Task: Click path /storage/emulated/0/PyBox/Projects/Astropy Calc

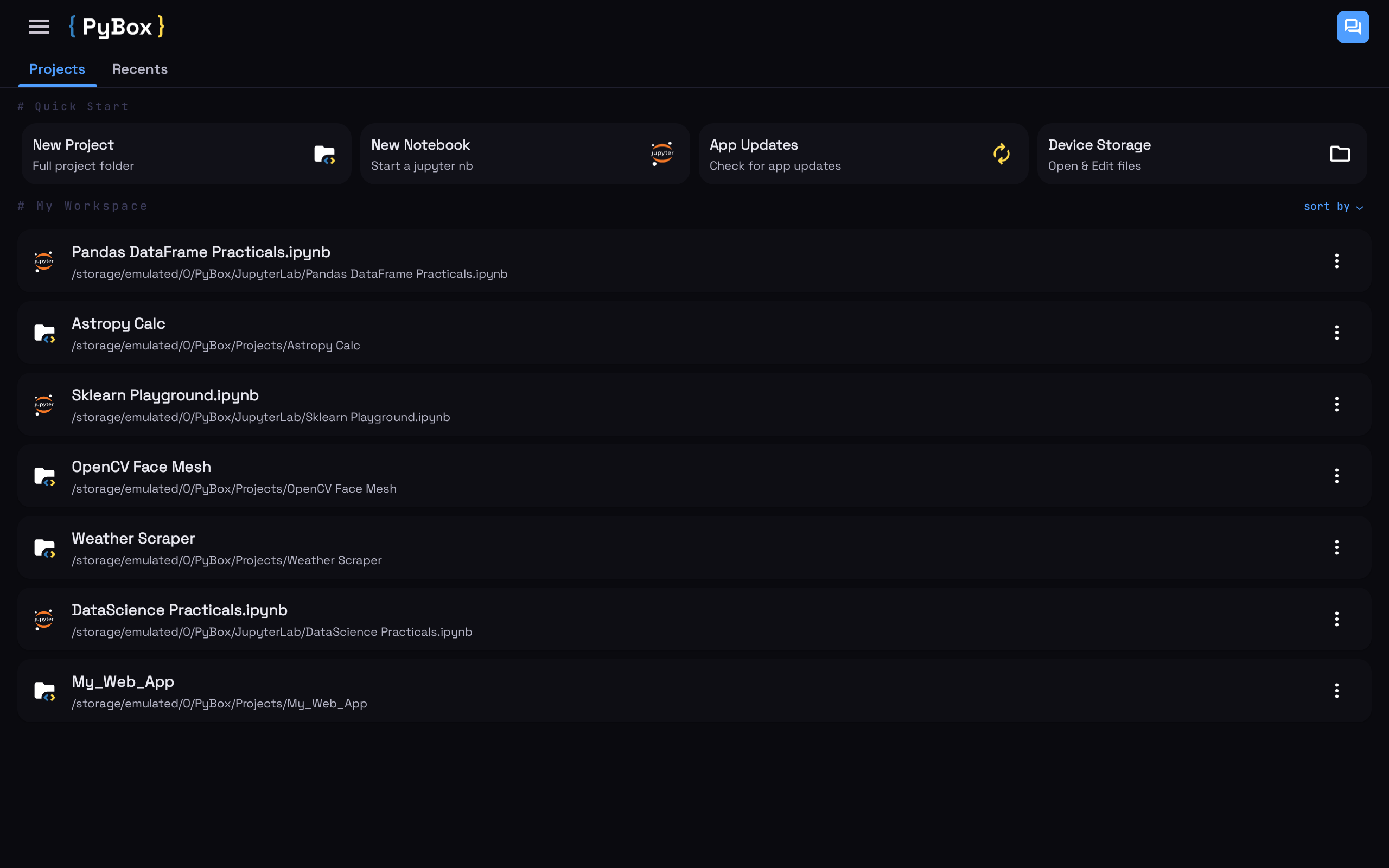Action: click(216, 346)
